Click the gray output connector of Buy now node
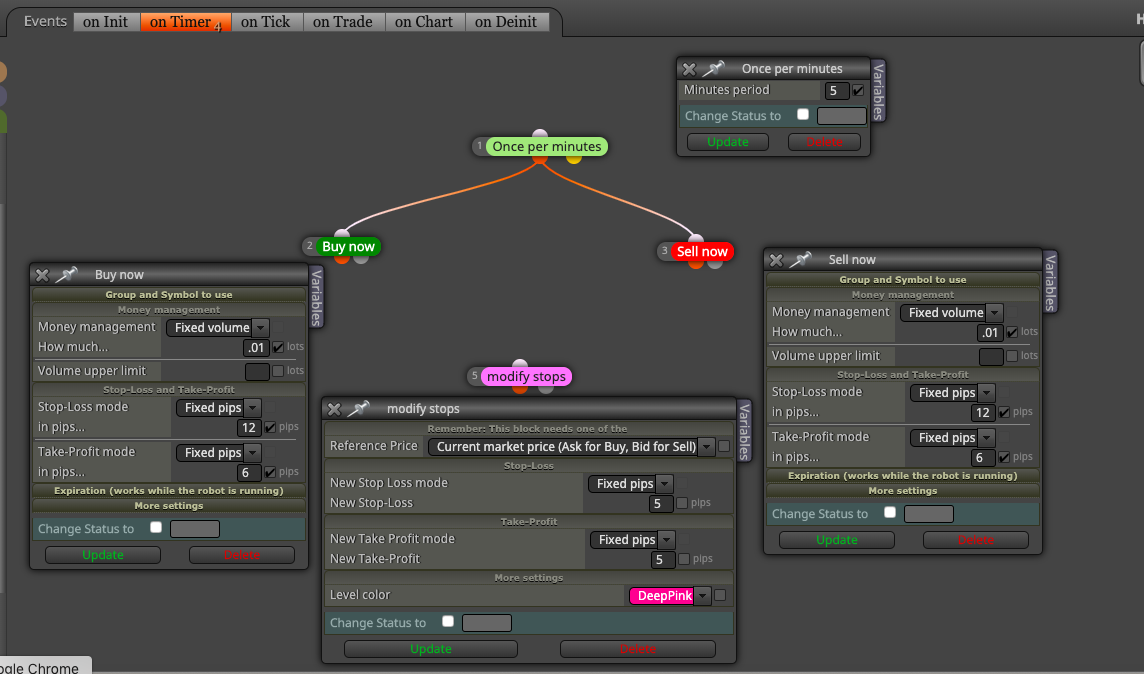The width and height of the screenshot is (1144, 674). click(x=361, y=258)
